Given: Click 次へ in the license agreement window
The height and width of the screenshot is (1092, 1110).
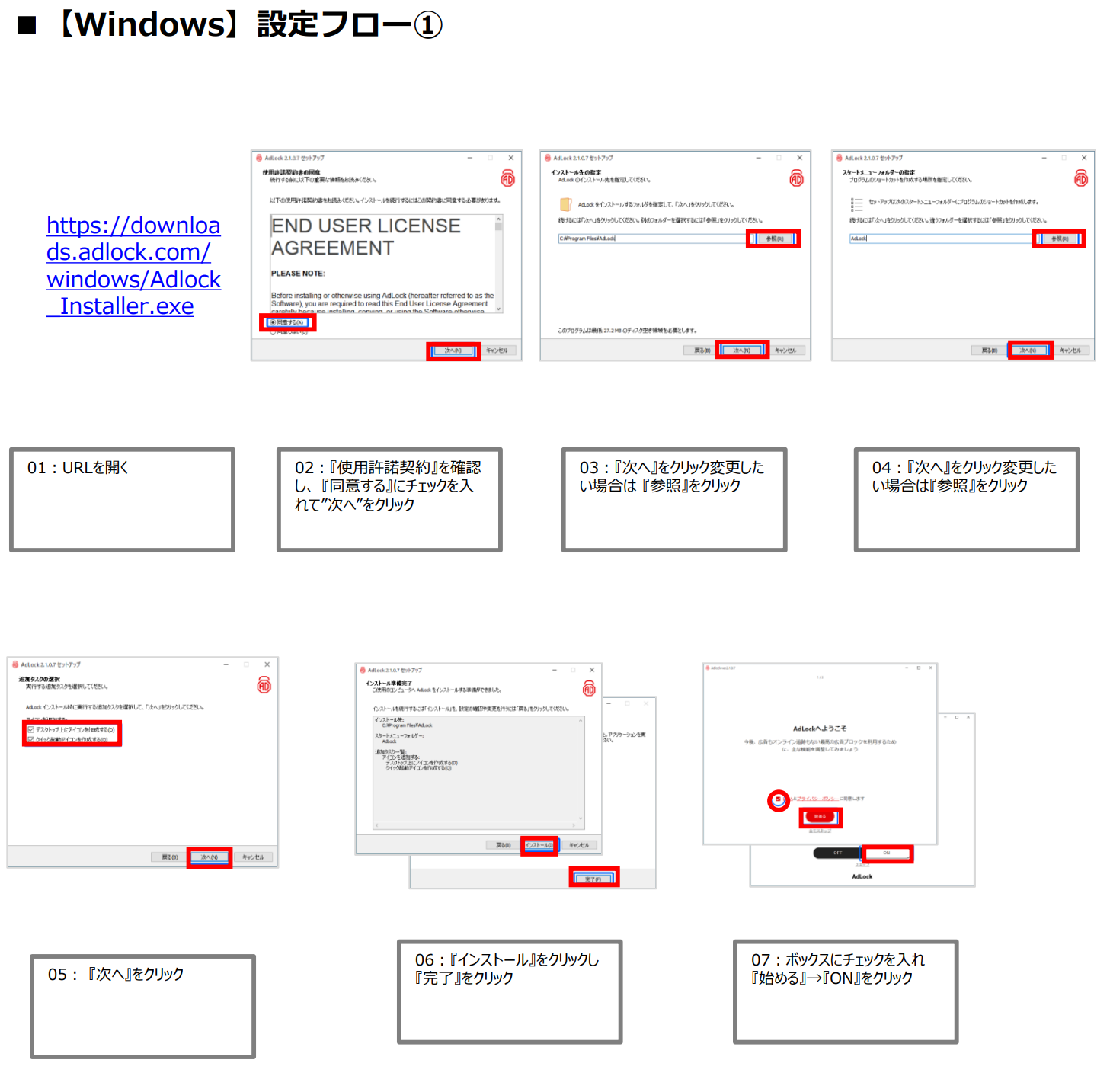Looking at the screenshot, I should click(453, 351).
